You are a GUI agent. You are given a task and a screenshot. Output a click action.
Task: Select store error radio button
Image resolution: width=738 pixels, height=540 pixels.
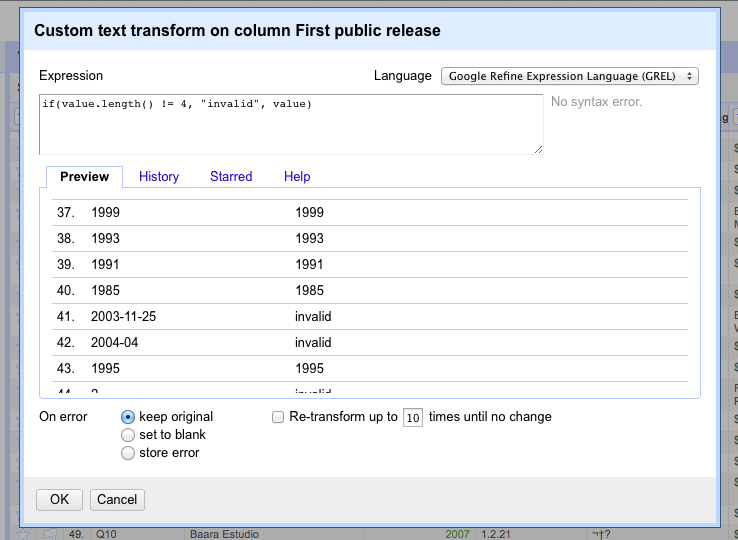(128, 453)
